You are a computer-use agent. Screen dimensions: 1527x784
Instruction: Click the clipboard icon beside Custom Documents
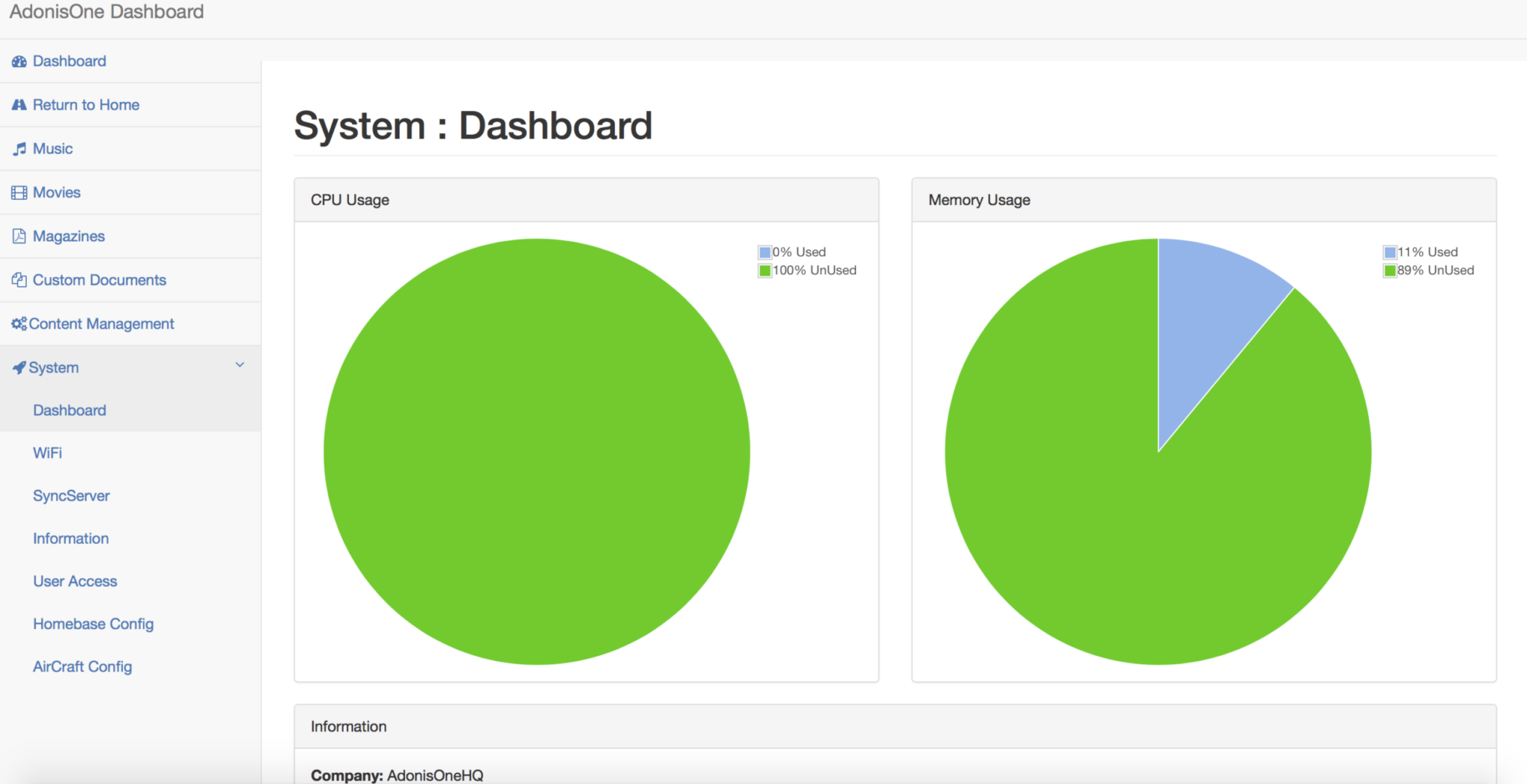(x=19, y=280)
